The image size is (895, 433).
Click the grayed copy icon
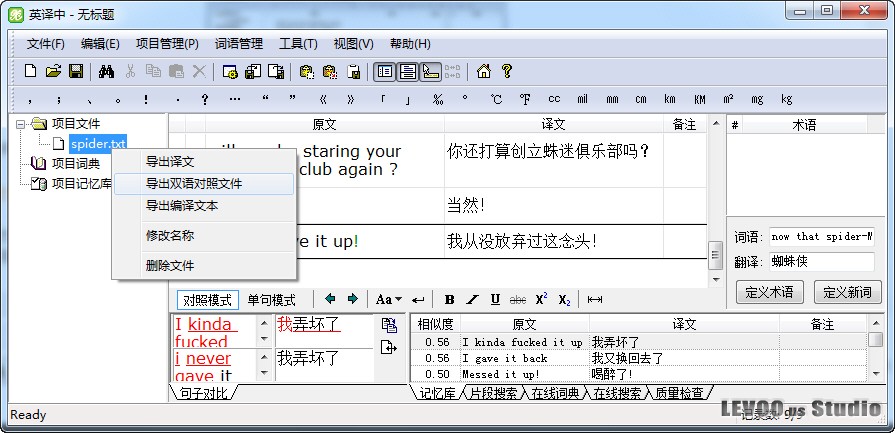(153, 71)
